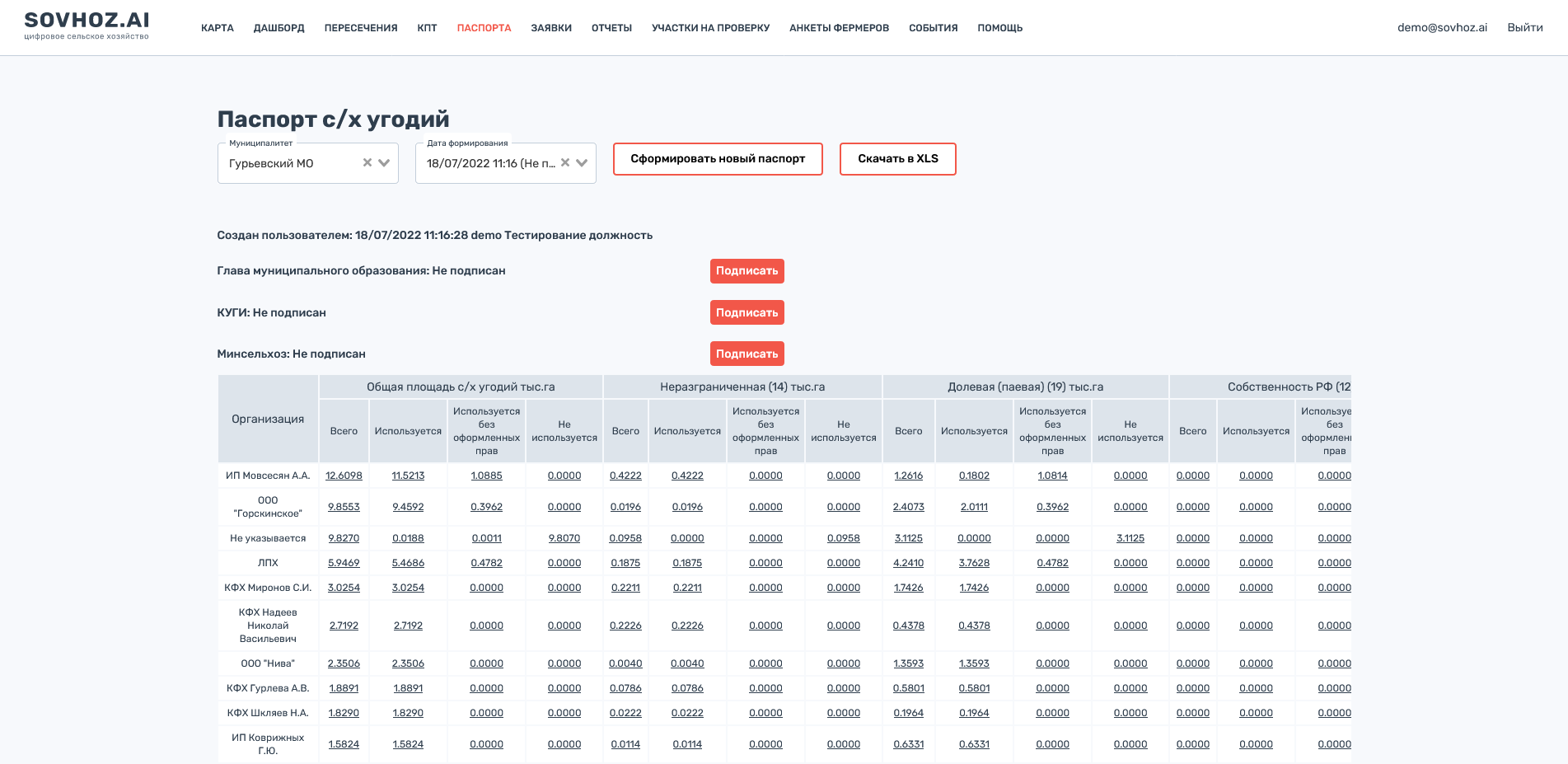Click 9.8070 unused area for Не указывается

564,538
